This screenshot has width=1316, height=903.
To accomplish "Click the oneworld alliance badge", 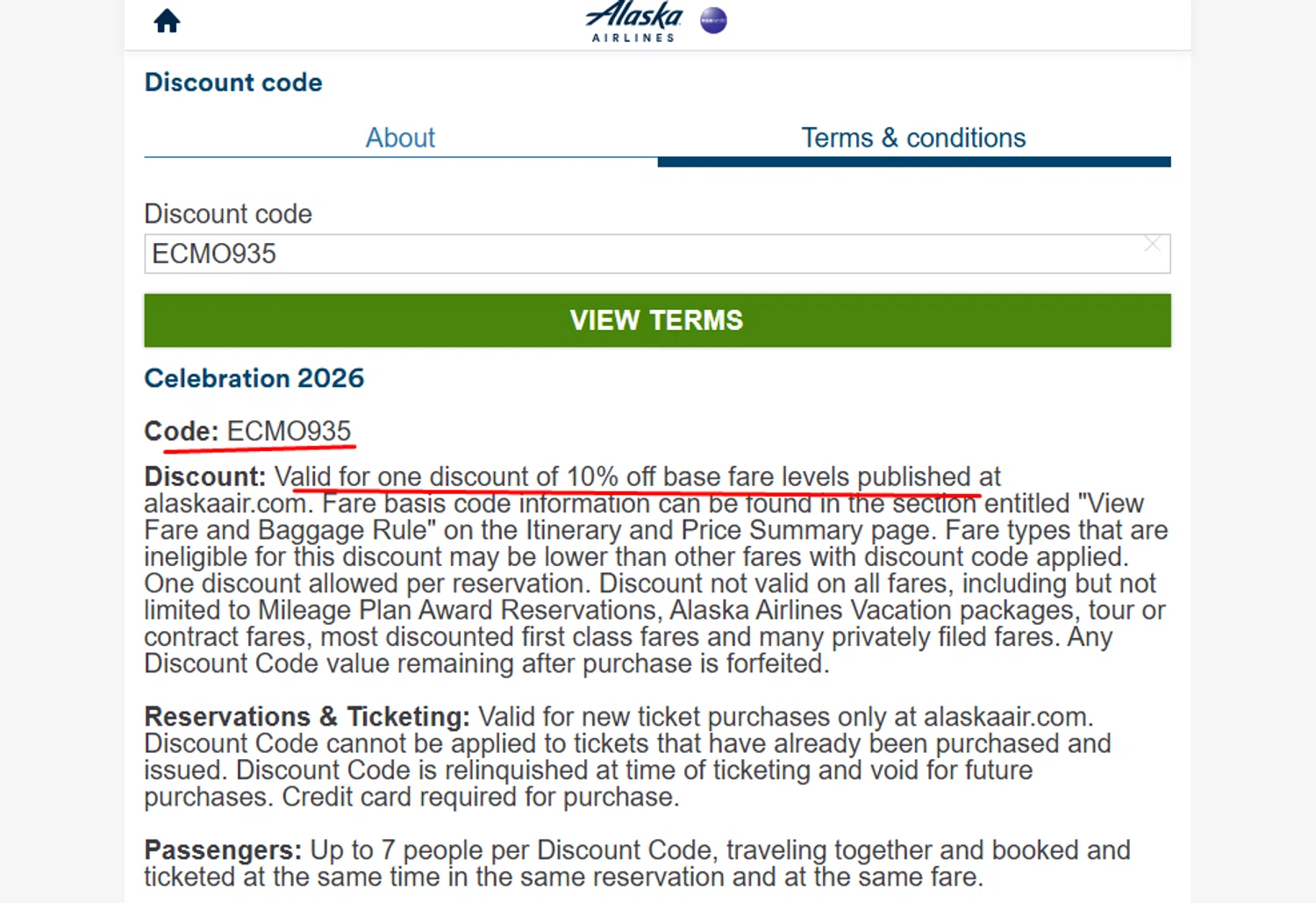I will tap(713, 20).
